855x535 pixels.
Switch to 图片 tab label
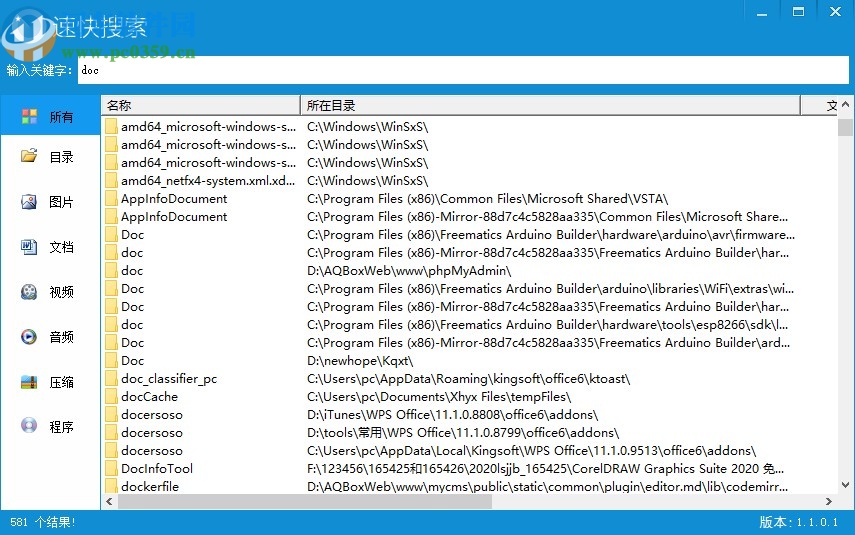[x=61, y=202]
